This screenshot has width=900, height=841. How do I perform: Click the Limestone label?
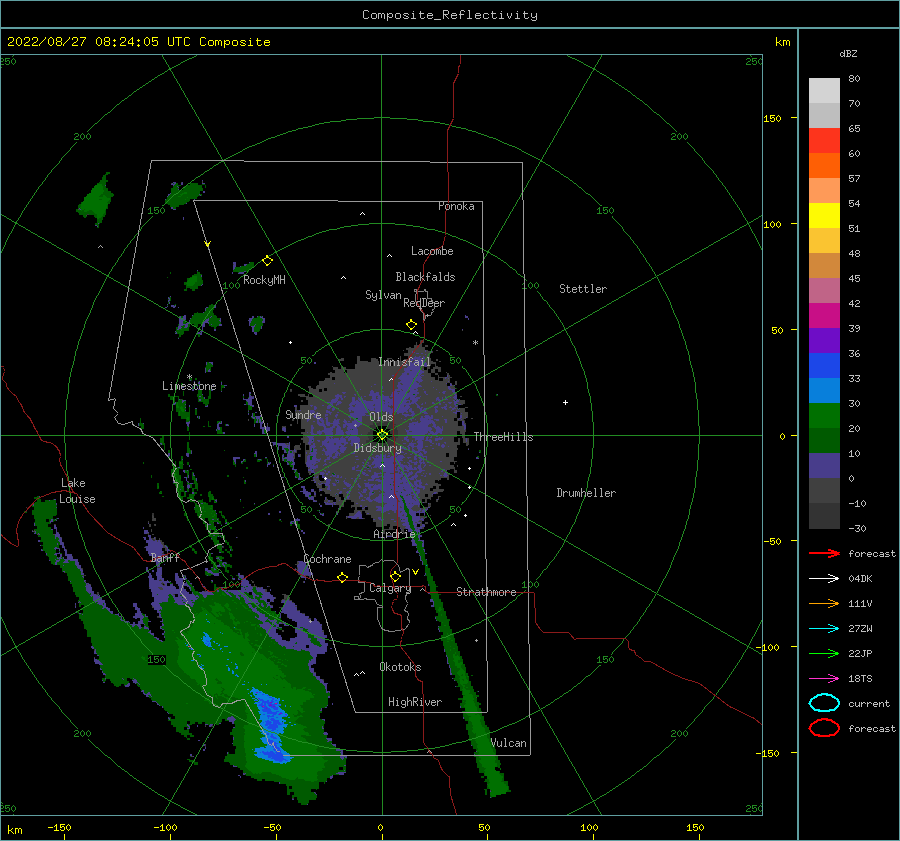[x=189, y=386]
